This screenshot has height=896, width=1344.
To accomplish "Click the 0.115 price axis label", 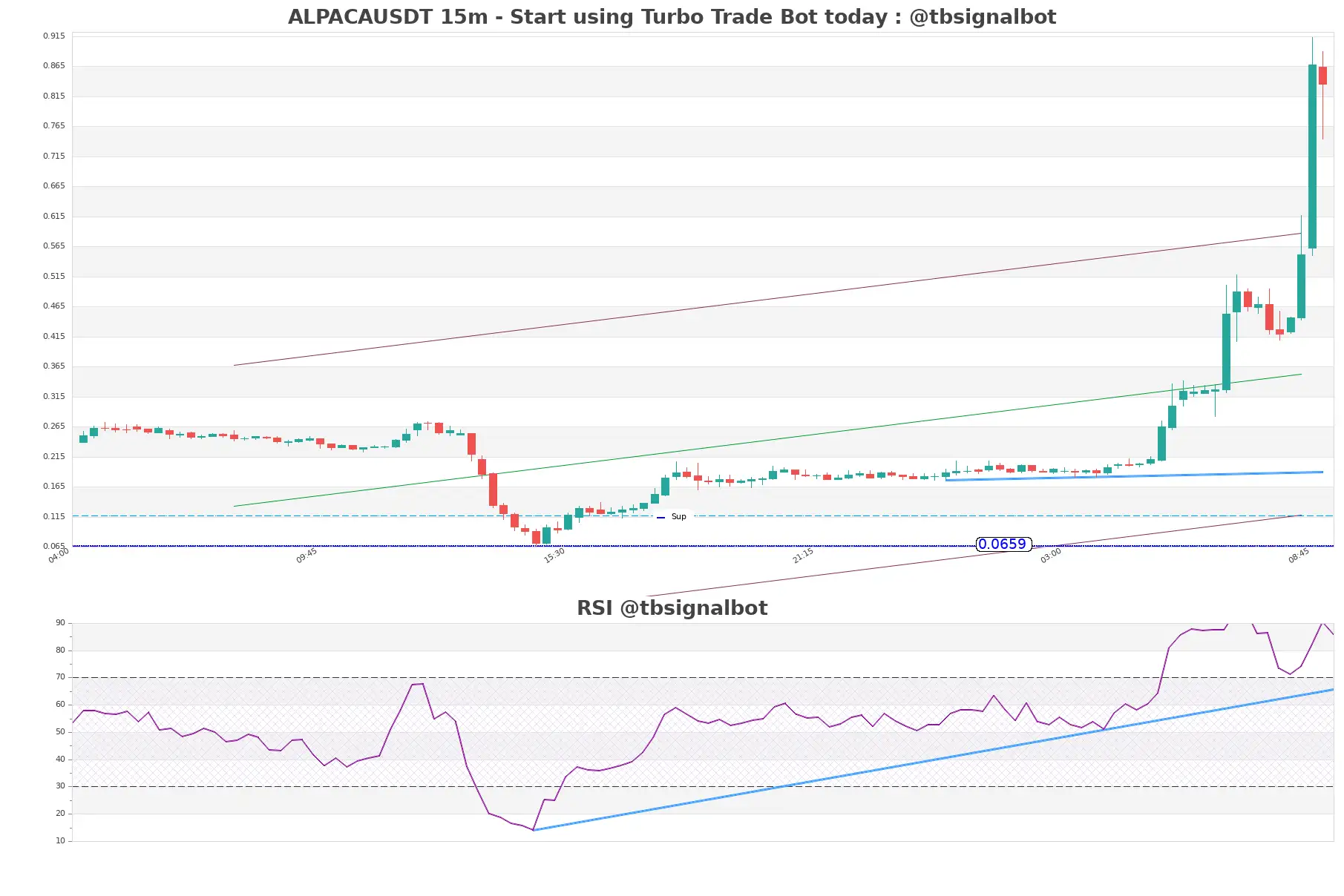I will point(53,517).
